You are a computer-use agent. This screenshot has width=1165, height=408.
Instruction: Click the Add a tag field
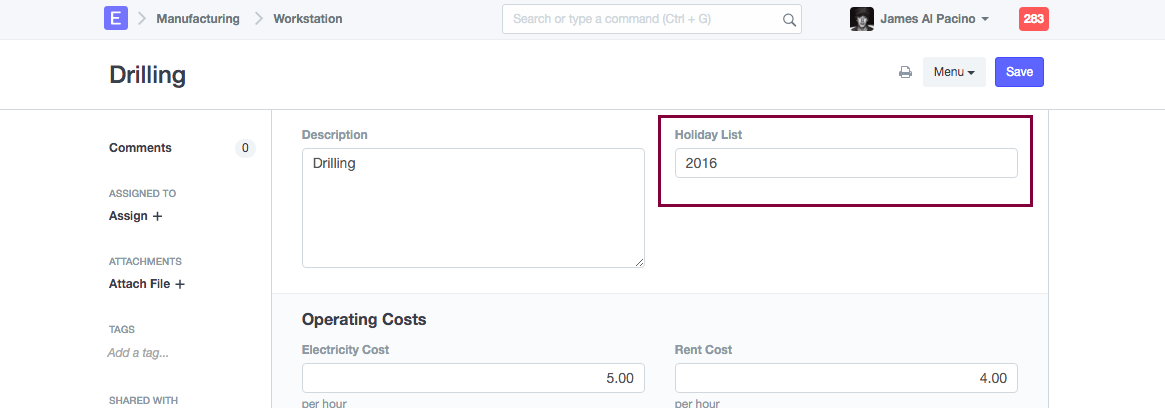pyautogui.click(x=138, y=353)
